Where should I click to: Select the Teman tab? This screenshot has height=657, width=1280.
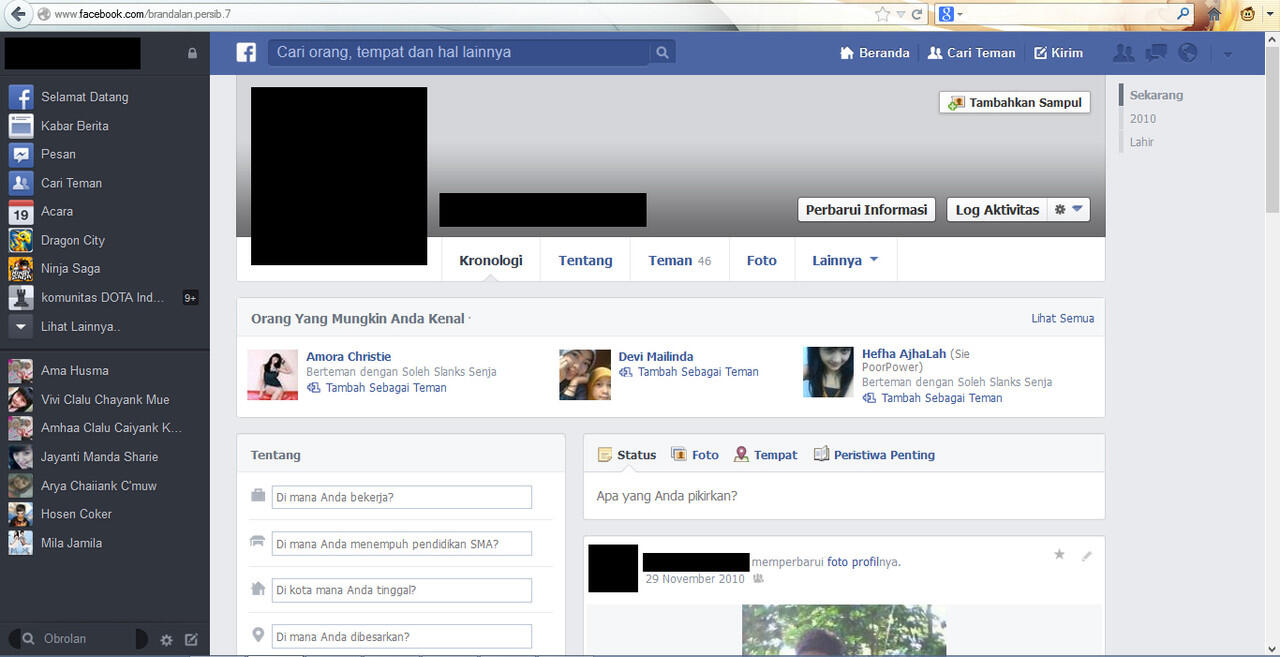tap(679, 260)
